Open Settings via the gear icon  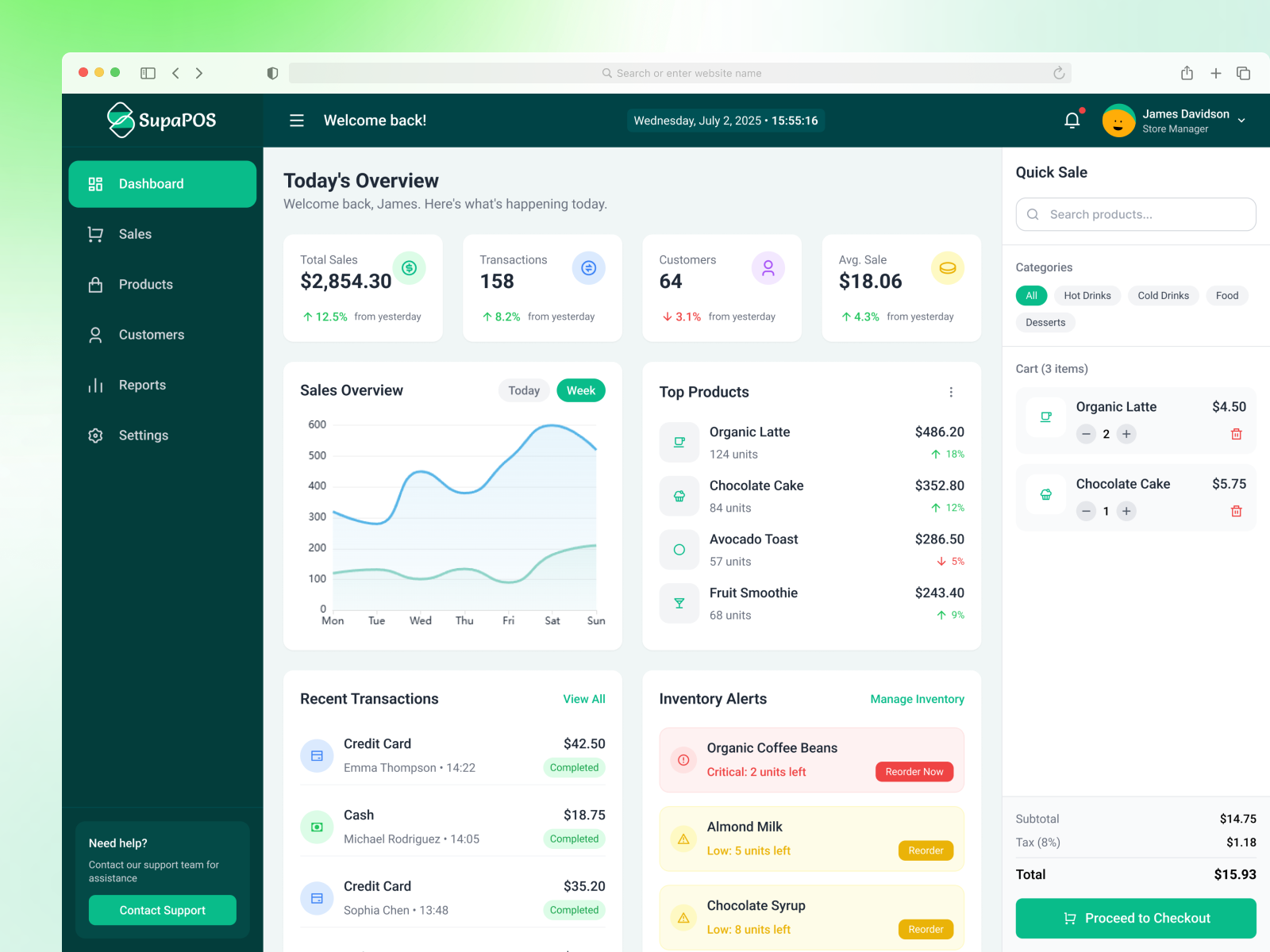pos(95,435)
